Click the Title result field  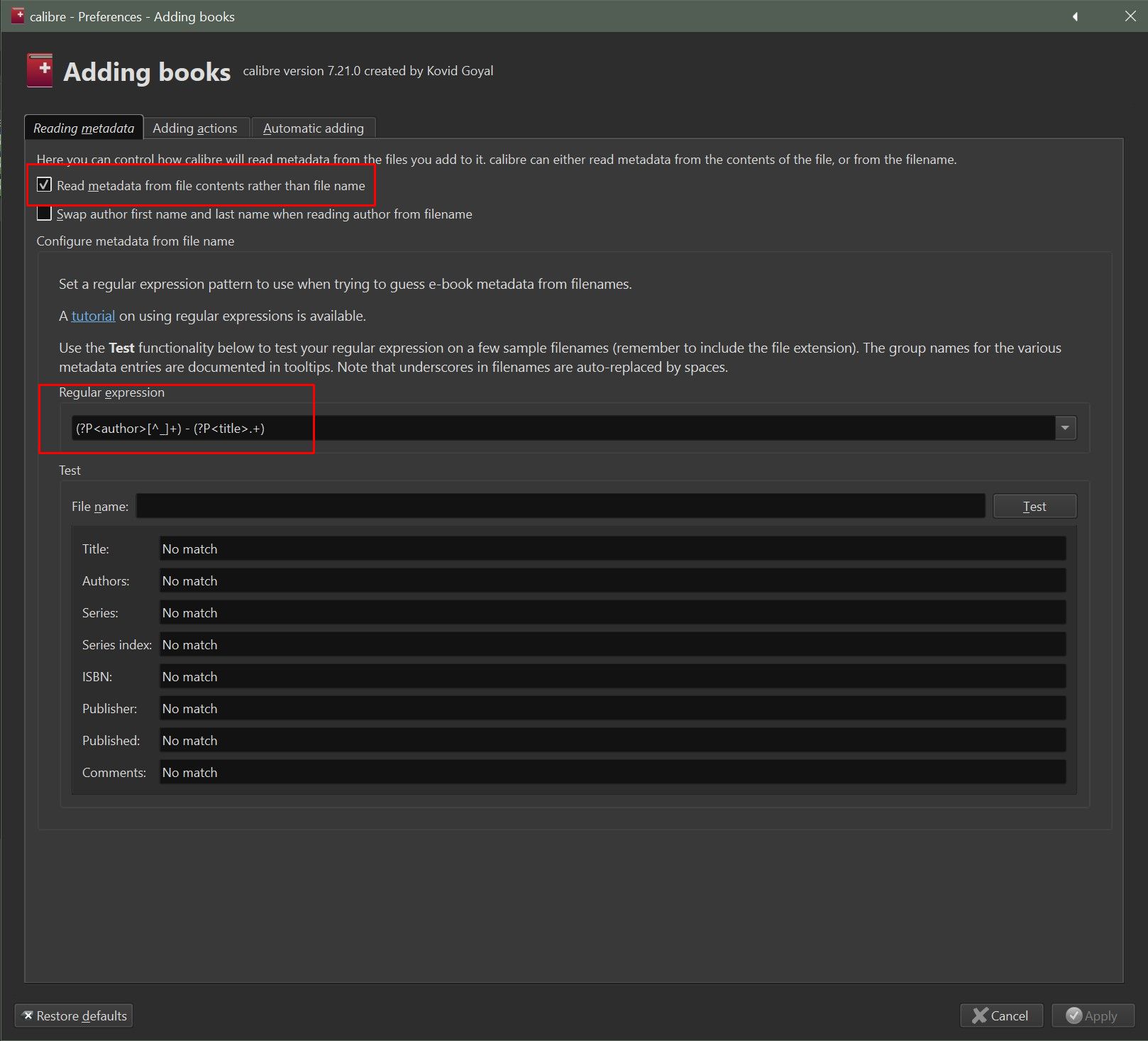pos(612,549)
